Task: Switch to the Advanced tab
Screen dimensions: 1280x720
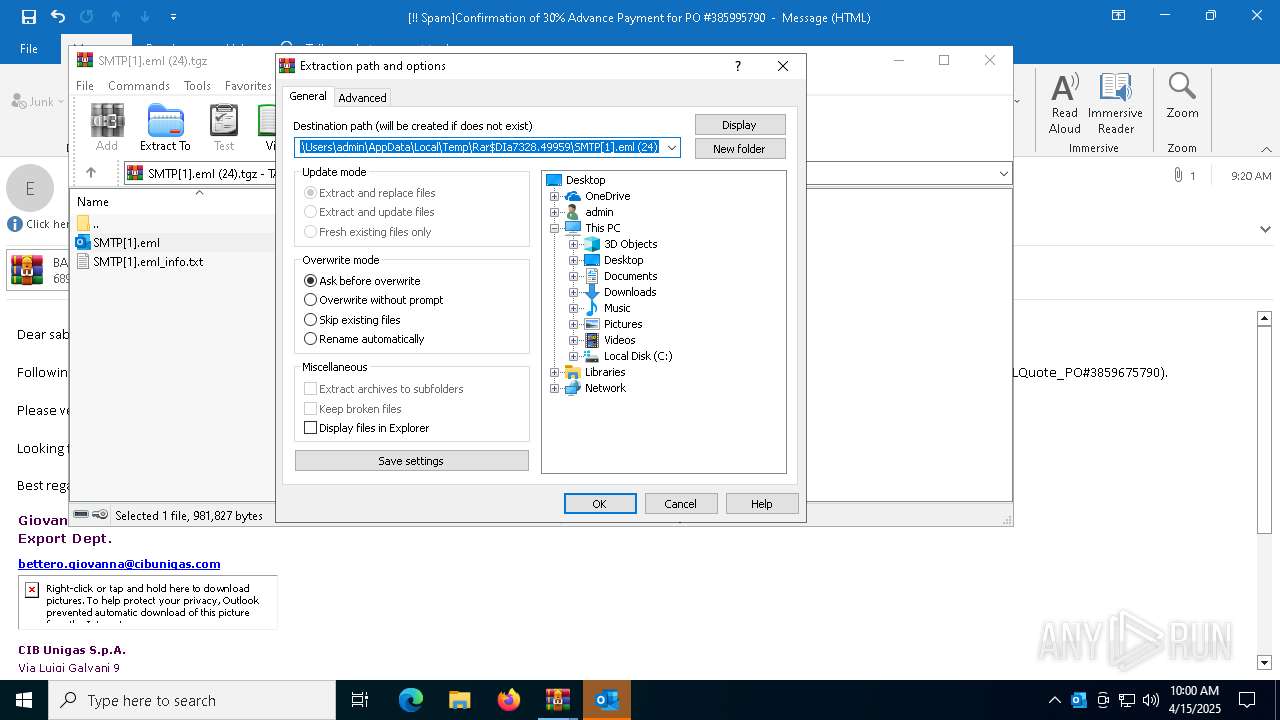Action: coord(362,98)
